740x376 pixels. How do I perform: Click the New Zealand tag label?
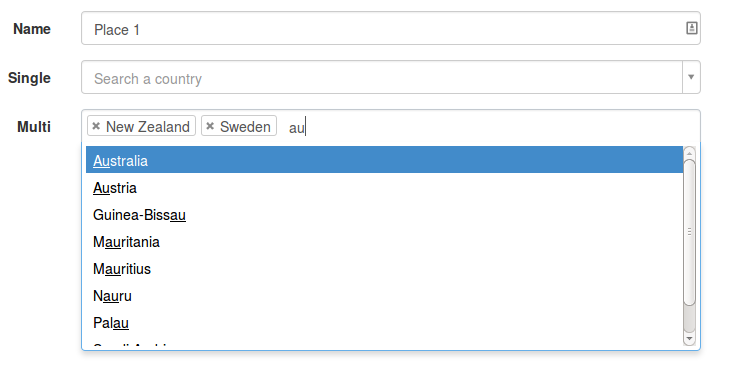pyautogui.click(x=148, y=126)
